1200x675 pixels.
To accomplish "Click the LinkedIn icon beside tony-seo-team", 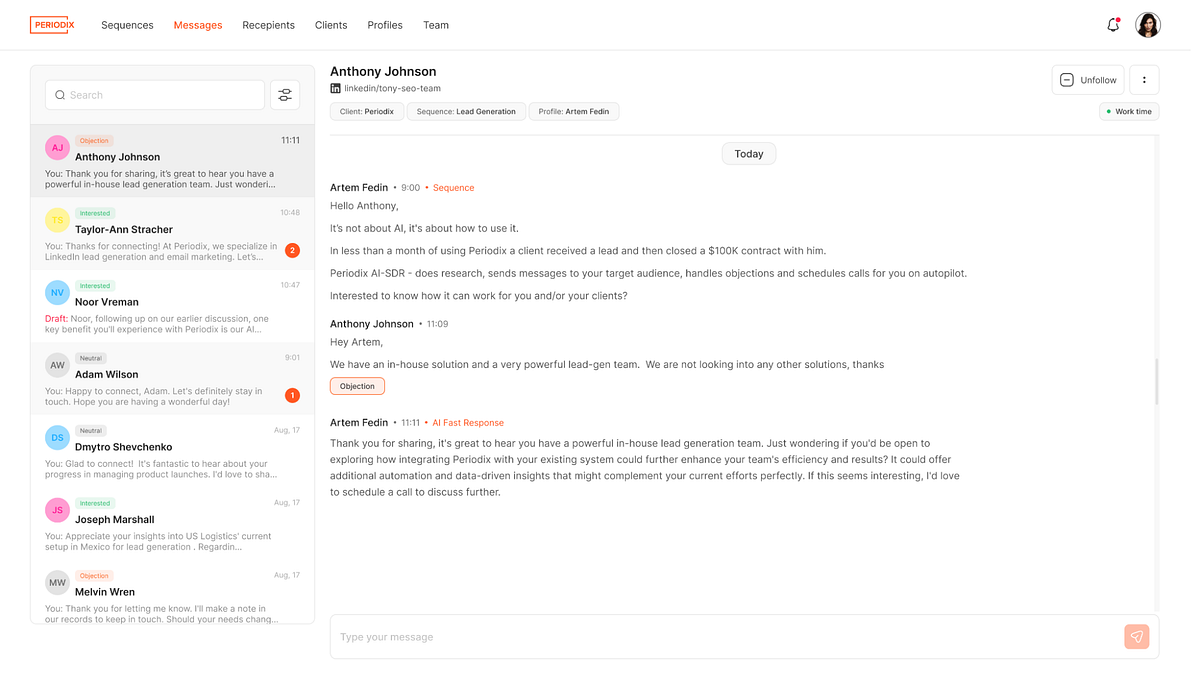I will (334, 89).
